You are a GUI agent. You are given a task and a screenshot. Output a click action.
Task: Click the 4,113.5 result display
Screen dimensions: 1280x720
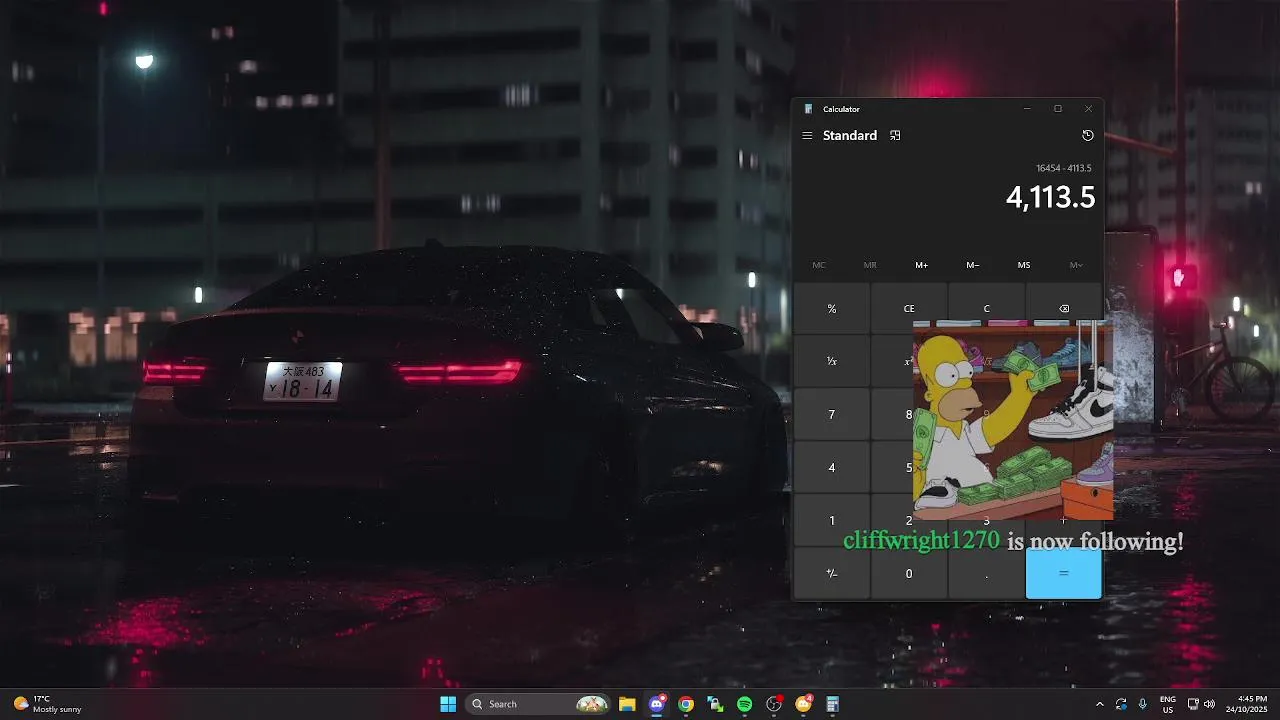pyautogui.click(x=1050, y=197)
